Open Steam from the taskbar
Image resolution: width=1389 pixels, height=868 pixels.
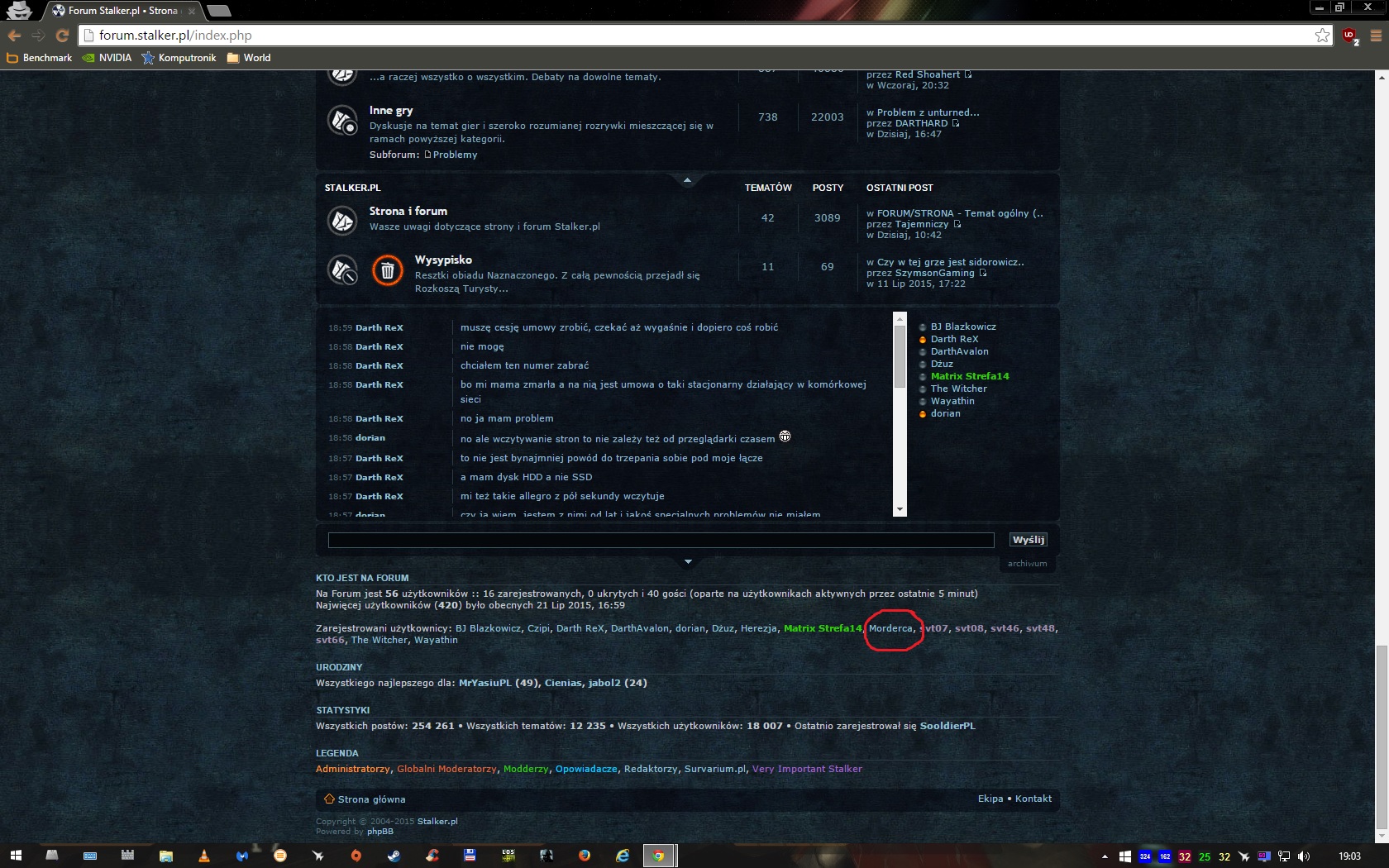(394, 856)
